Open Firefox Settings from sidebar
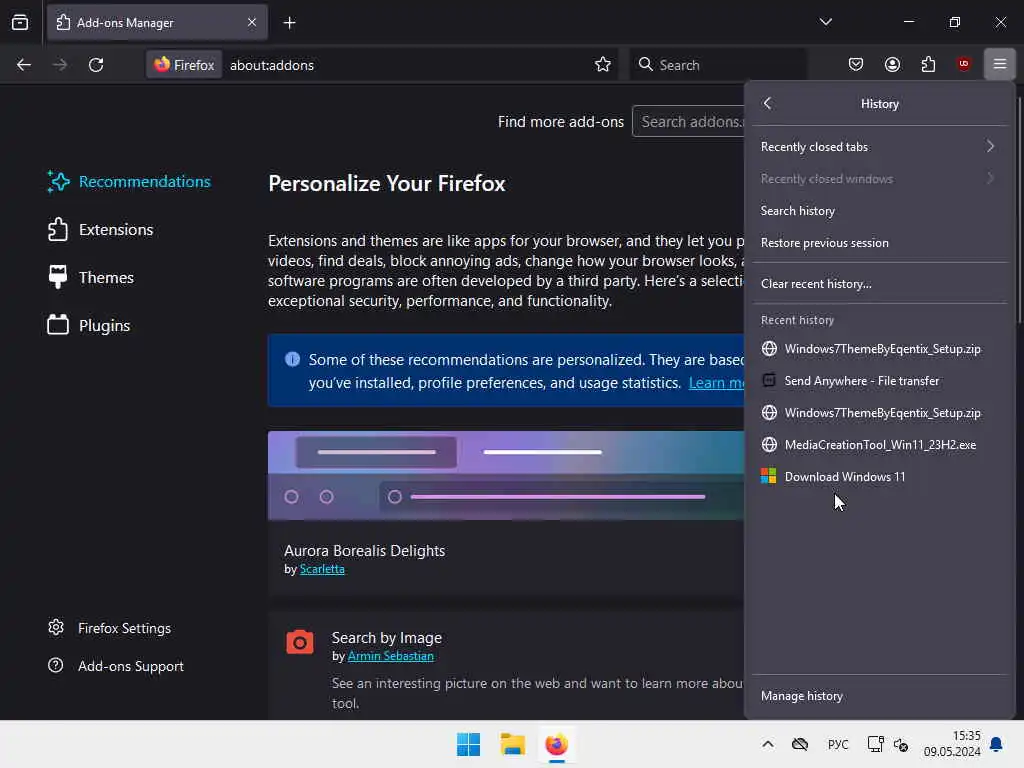This screenshot has width=1024, height=768. coord(109,628)
